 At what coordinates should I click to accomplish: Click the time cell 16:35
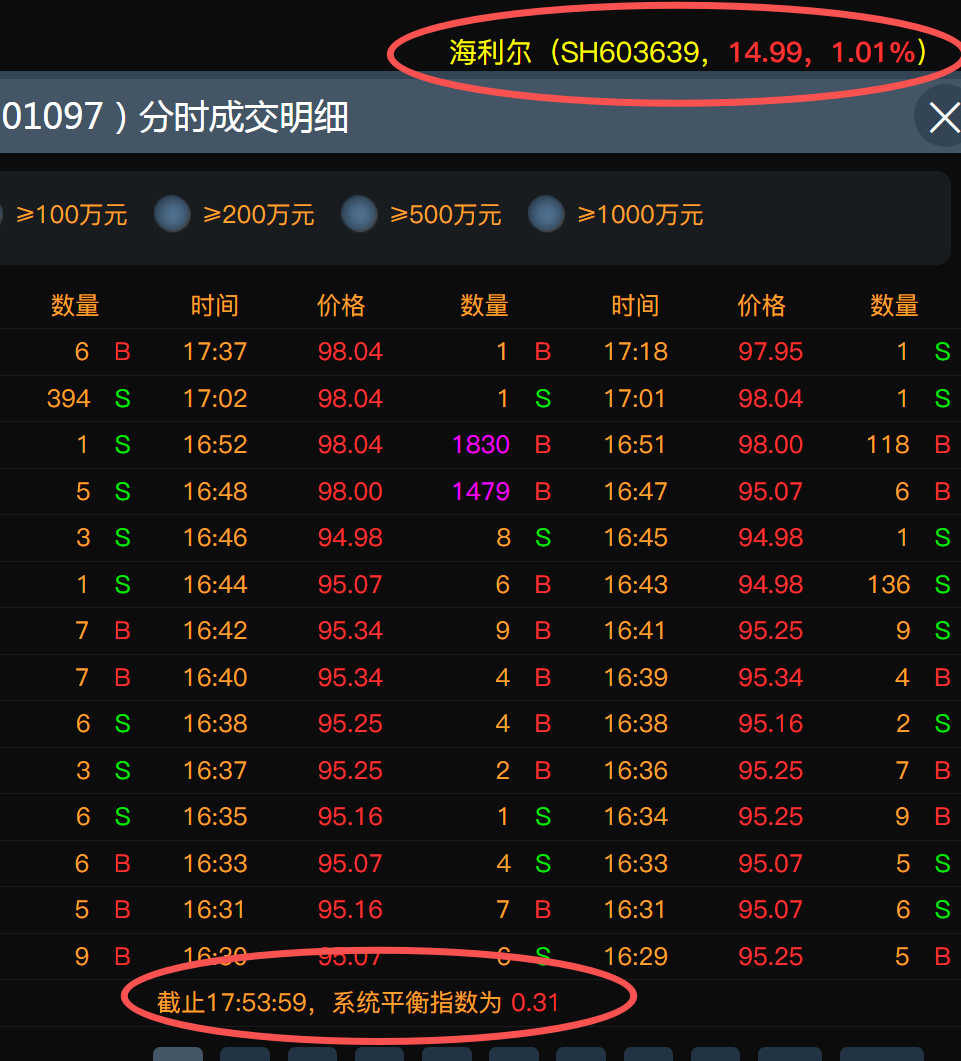(215, 817)
